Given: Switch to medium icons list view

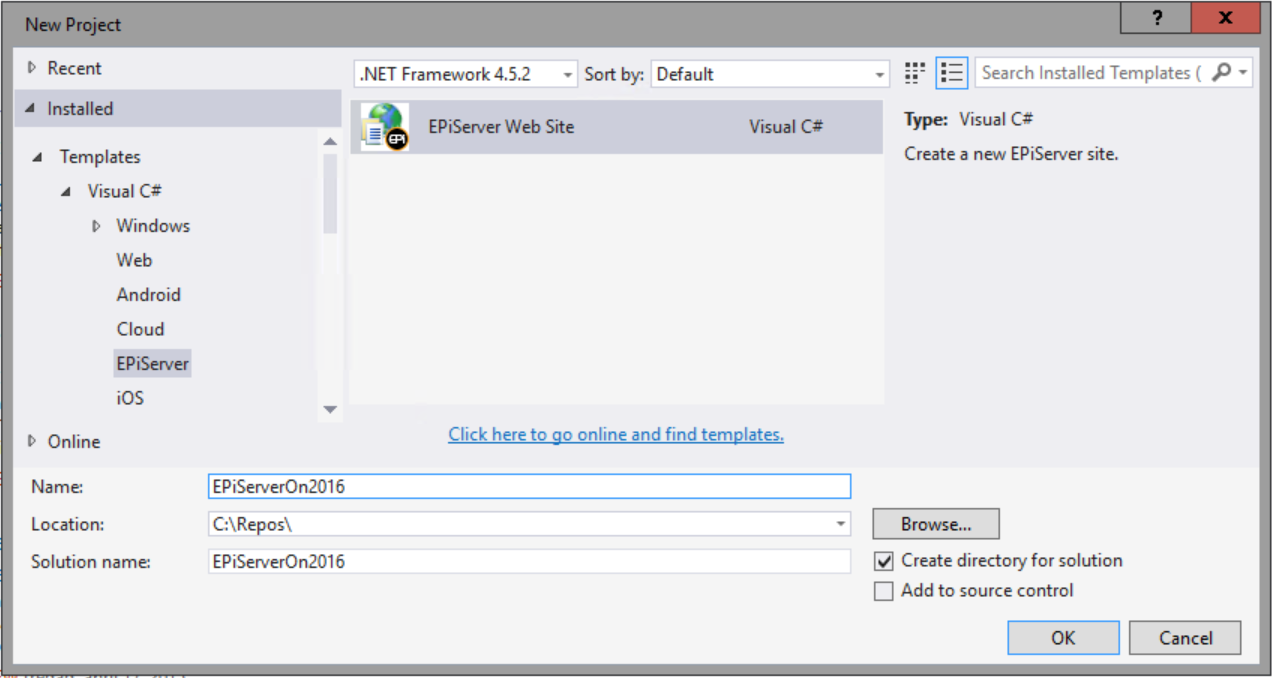Looking at the screenshot, I should 952,73.
